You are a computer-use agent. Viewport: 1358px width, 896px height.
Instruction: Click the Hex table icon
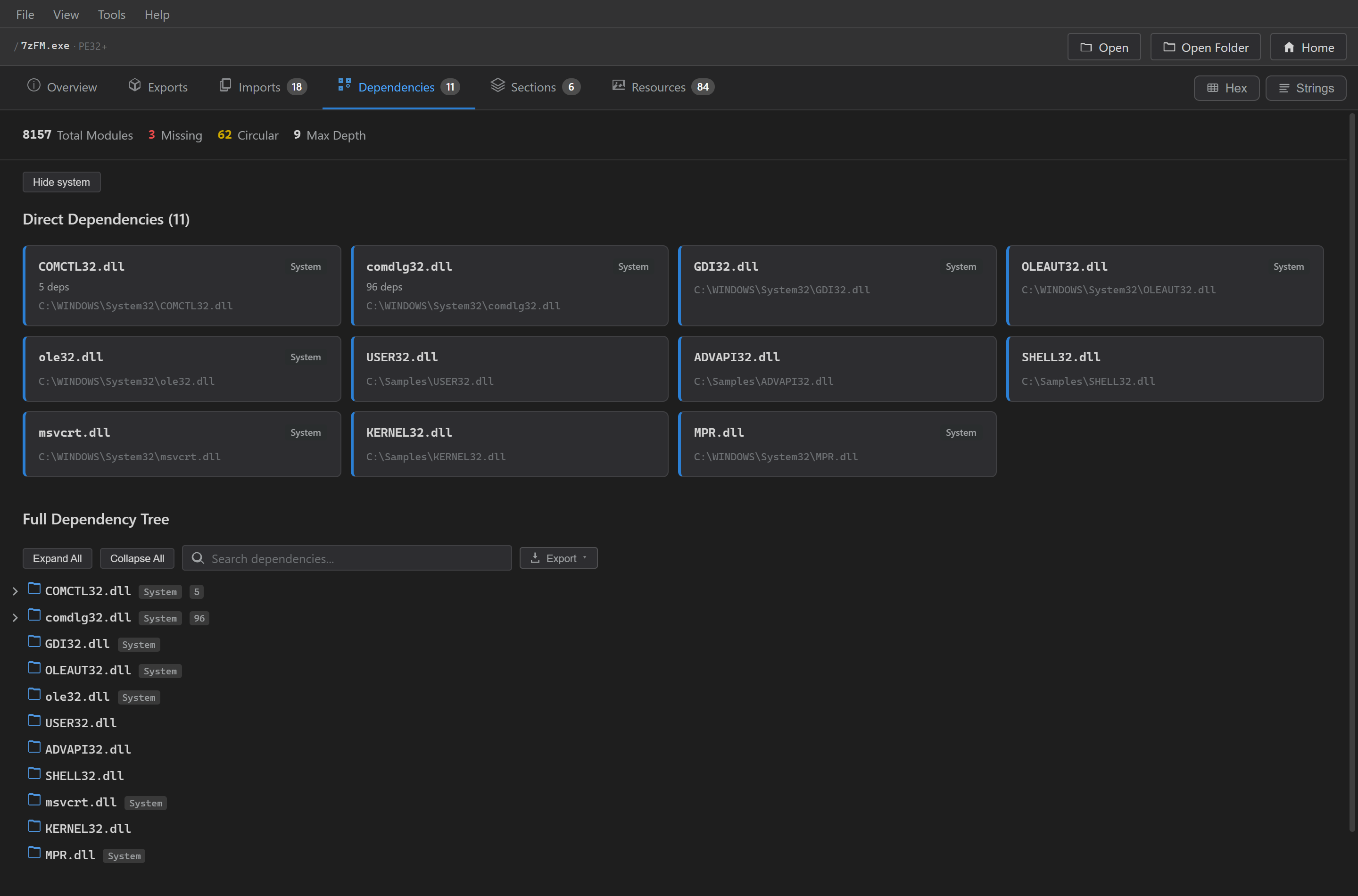[x=1212, y=88]
